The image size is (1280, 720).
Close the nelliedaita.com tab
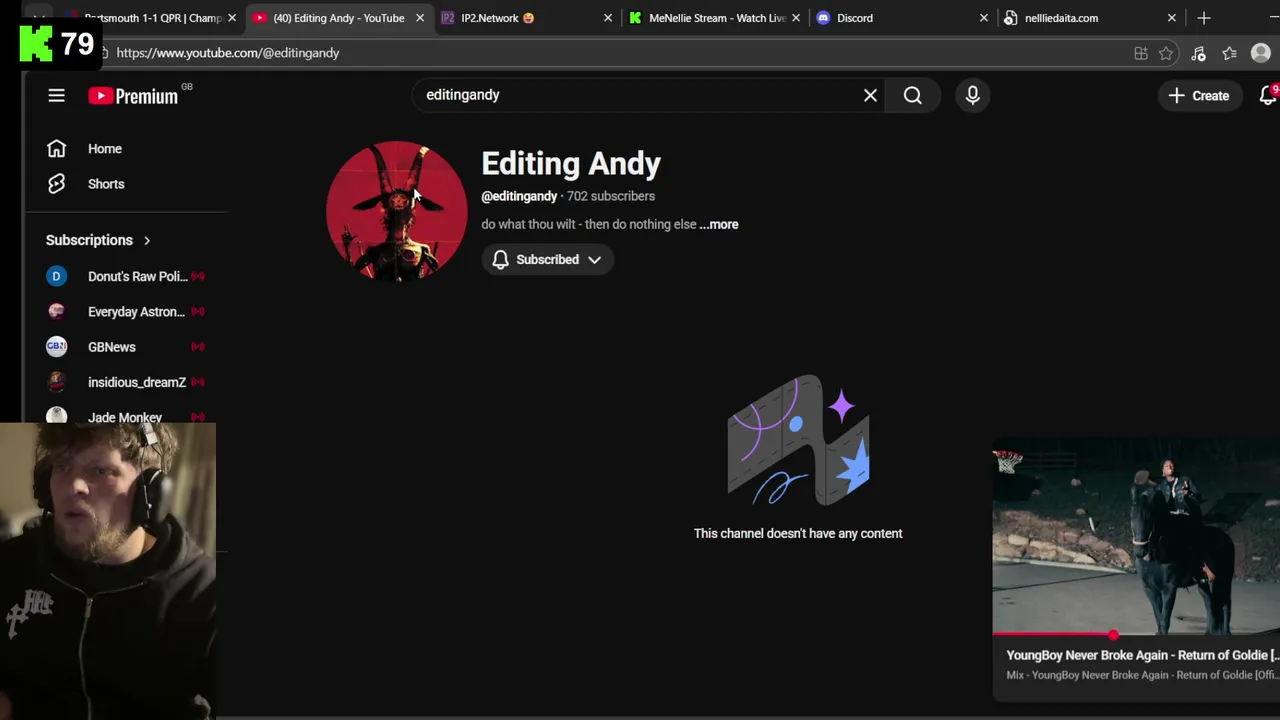tap(1172, 18)
